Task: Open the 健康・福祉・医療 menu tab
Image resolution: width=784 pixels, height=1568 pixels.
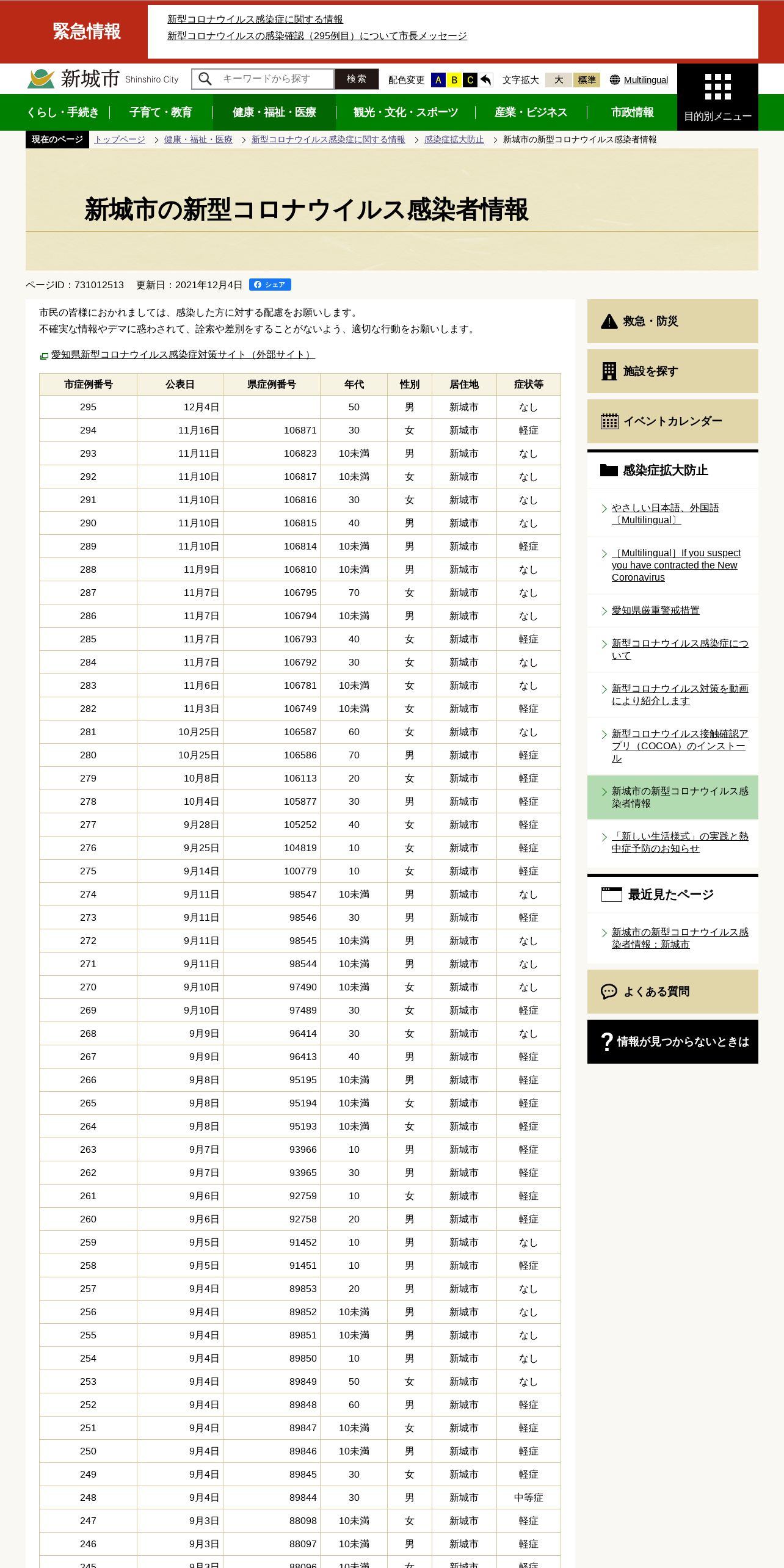Action: pyautogui.click(x=274, y=112)
